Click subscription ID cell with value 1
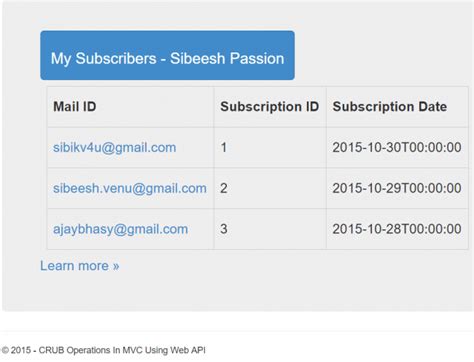The width and height of the screenshot is (474, 362). (270, 147)
